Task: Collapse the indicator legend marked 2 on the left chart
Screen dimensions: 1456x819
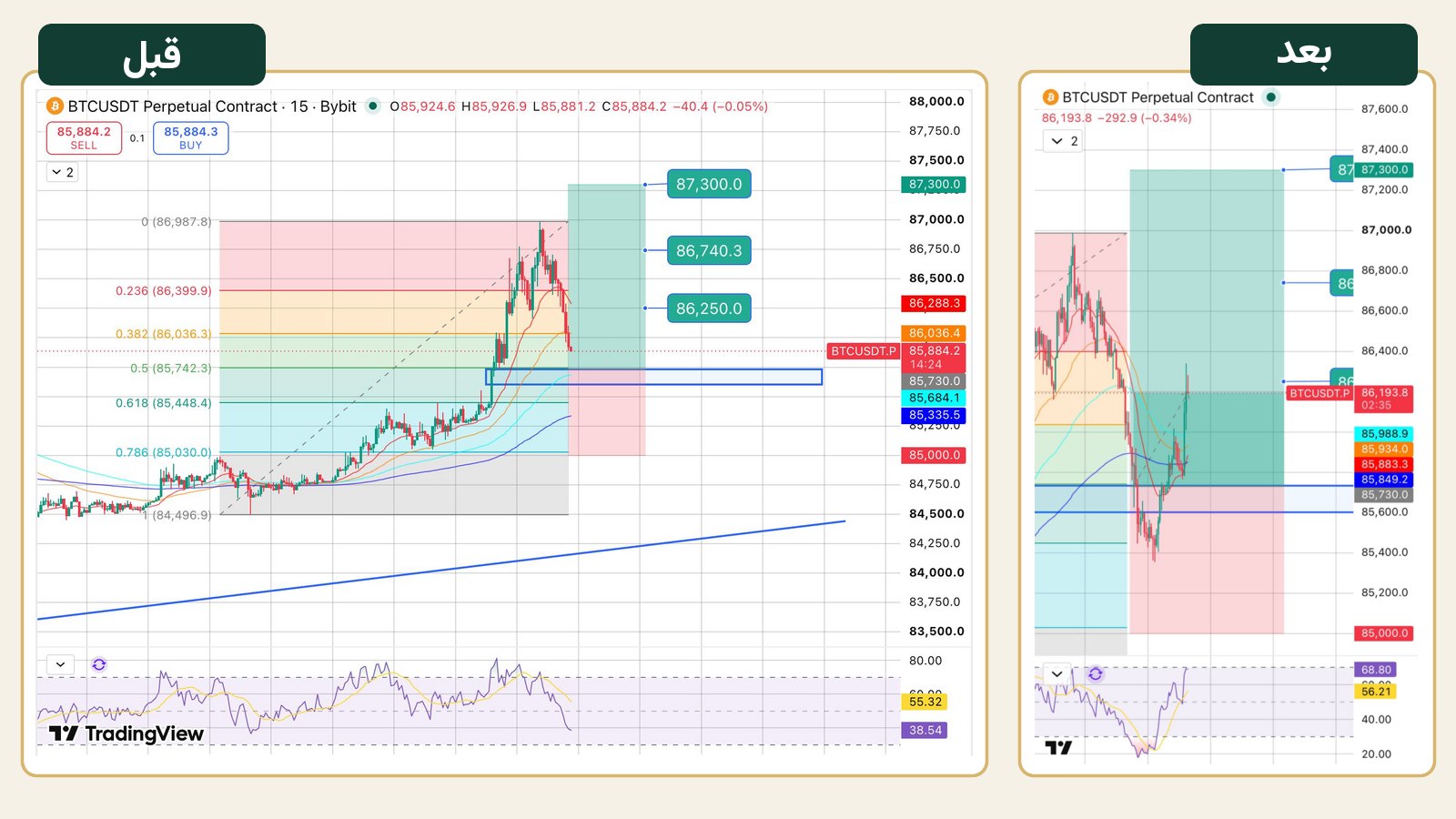Action: (63, 172)
